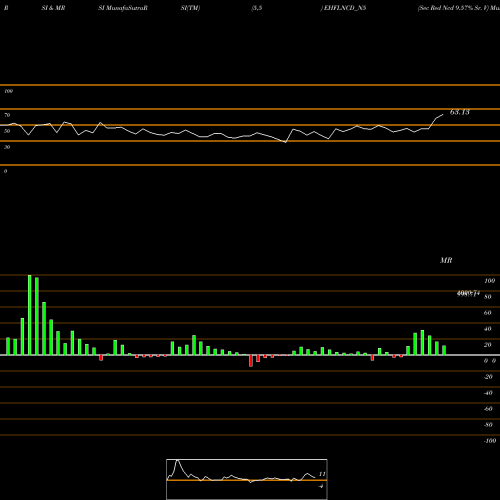Click the 'SI(TM)' header label
This screenshot has width=500, height=500.
point(190,8)
